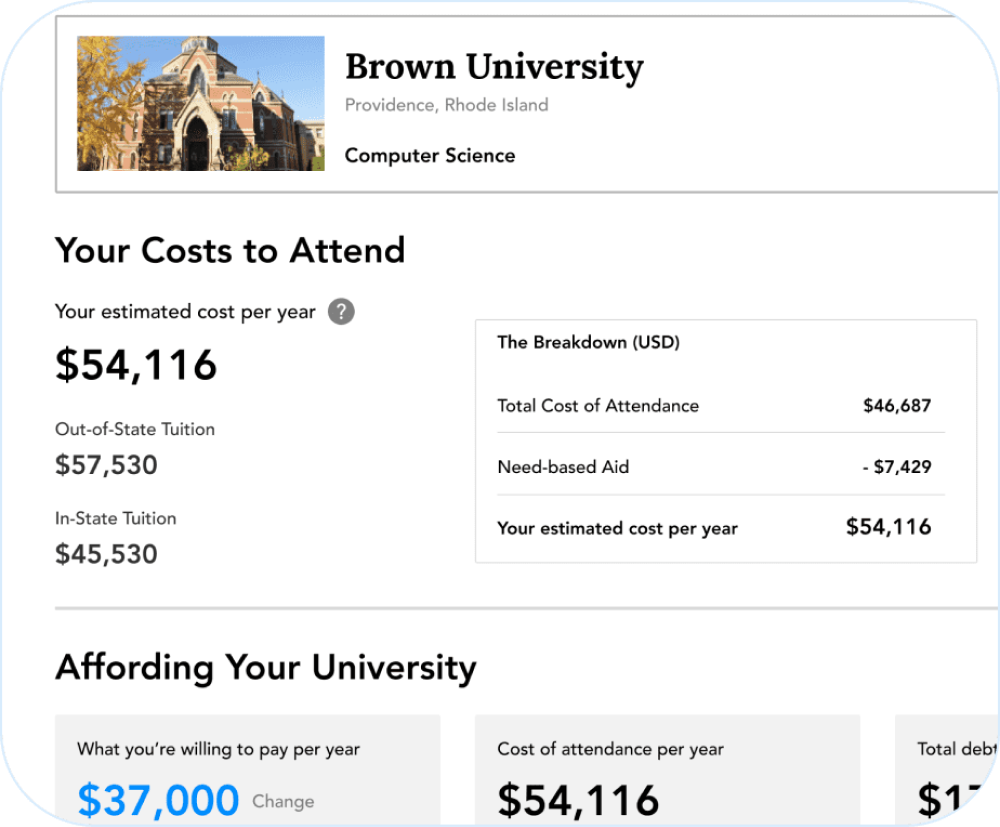
Task: Click the Computer Science major label
Action: point(430,156)
